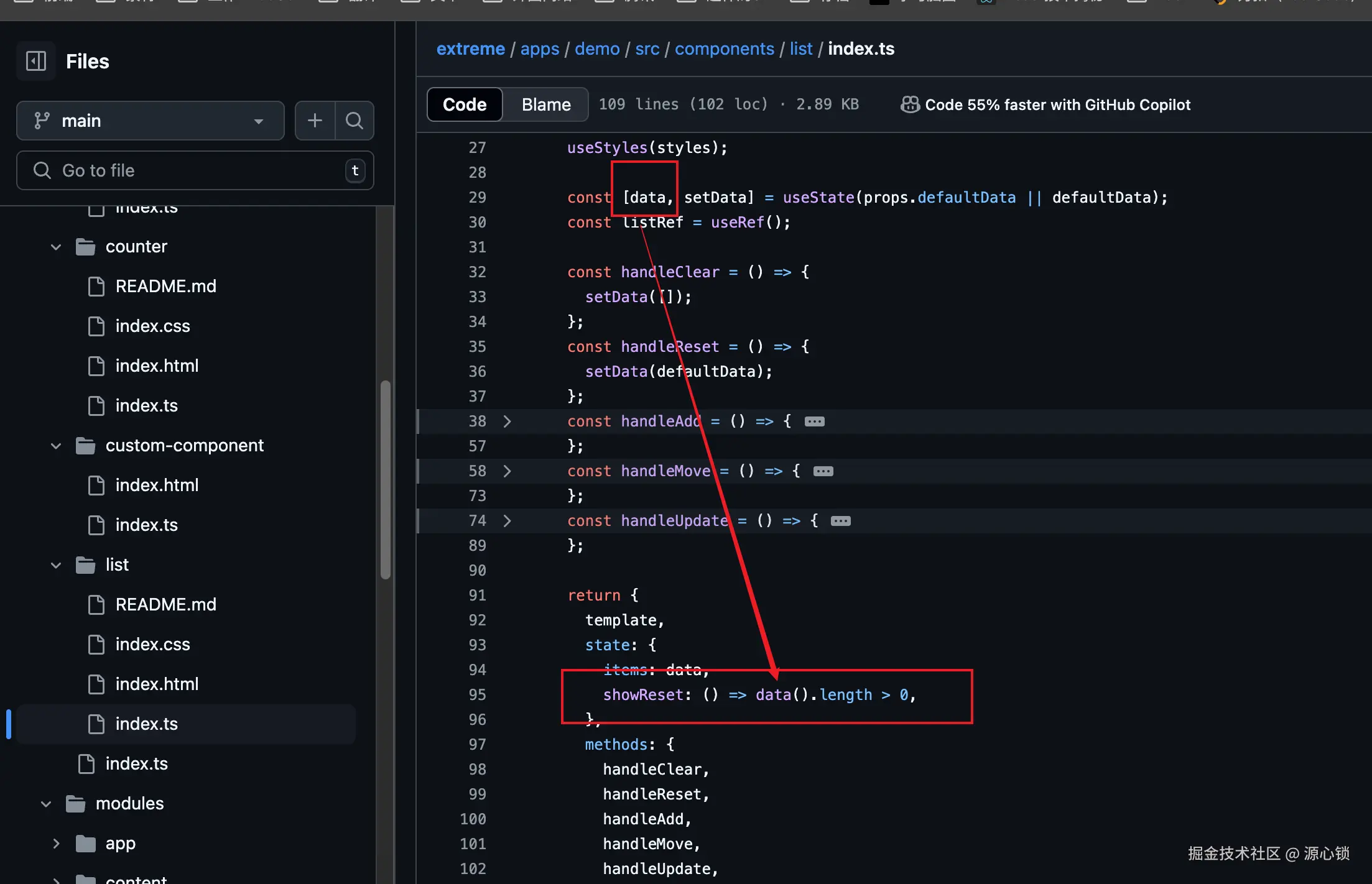The width and height of the screenshot is (1372, 884).
Task: Unfold handleAdd function at line 38
Action: click(x=507, y=421)
